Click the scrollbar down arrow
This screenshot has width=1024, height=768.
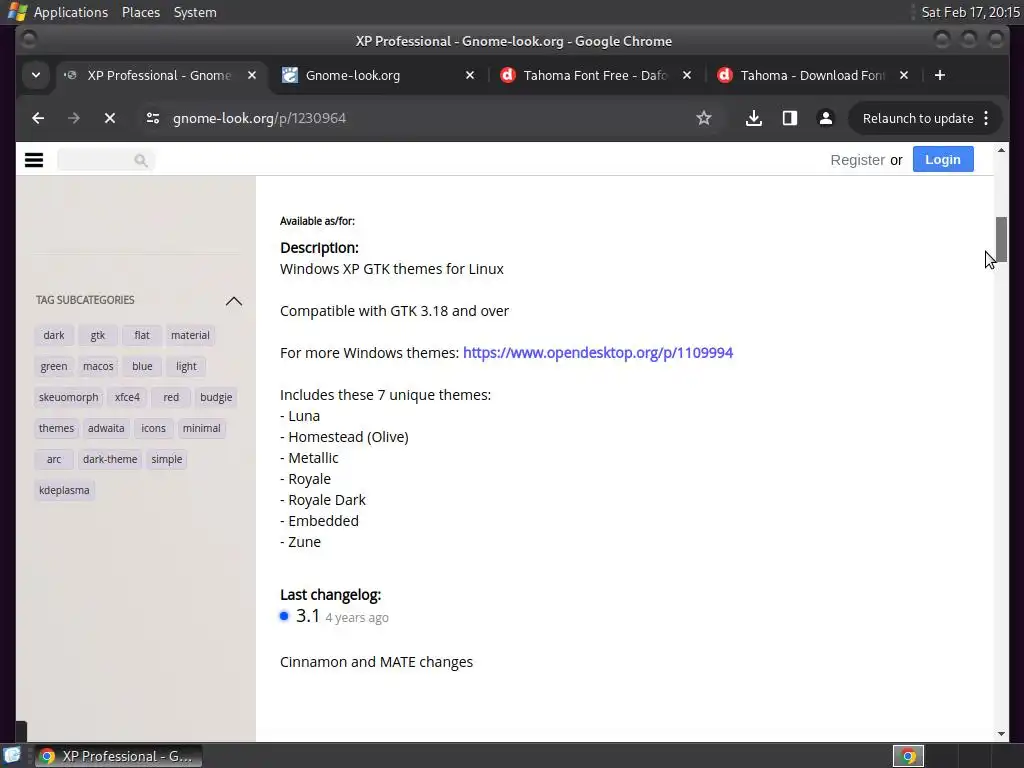click(1001, 734)
